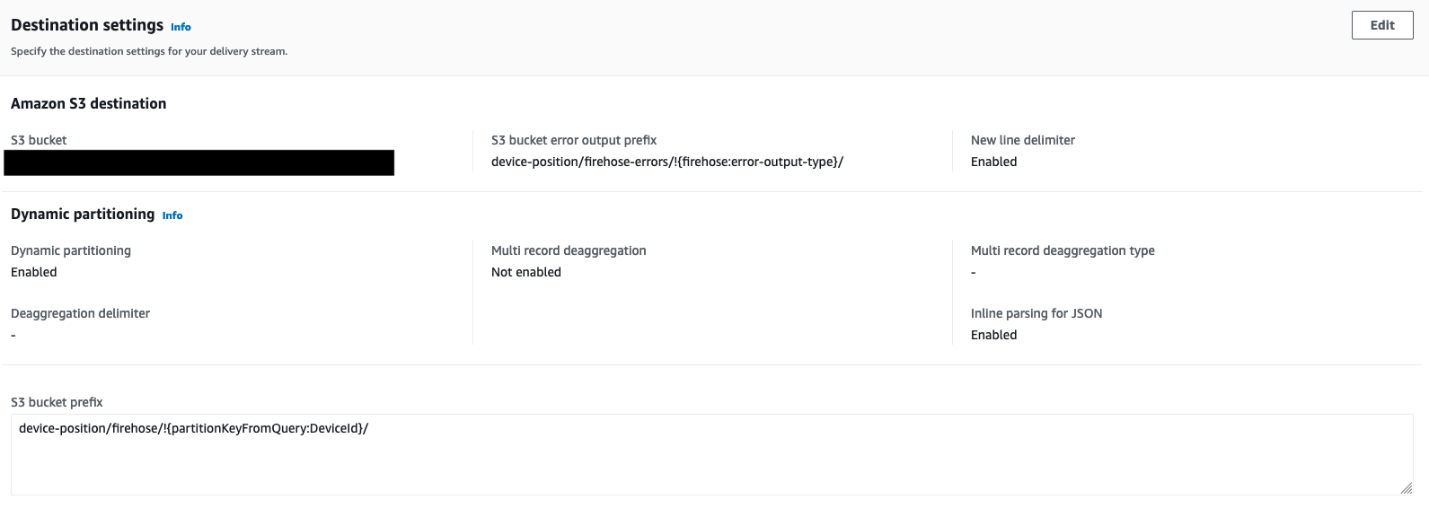Click the 'Amazon S3 destination' heading
Image resolution: width=1429 pixels, height=517 pixels.
tap(88, 103)
